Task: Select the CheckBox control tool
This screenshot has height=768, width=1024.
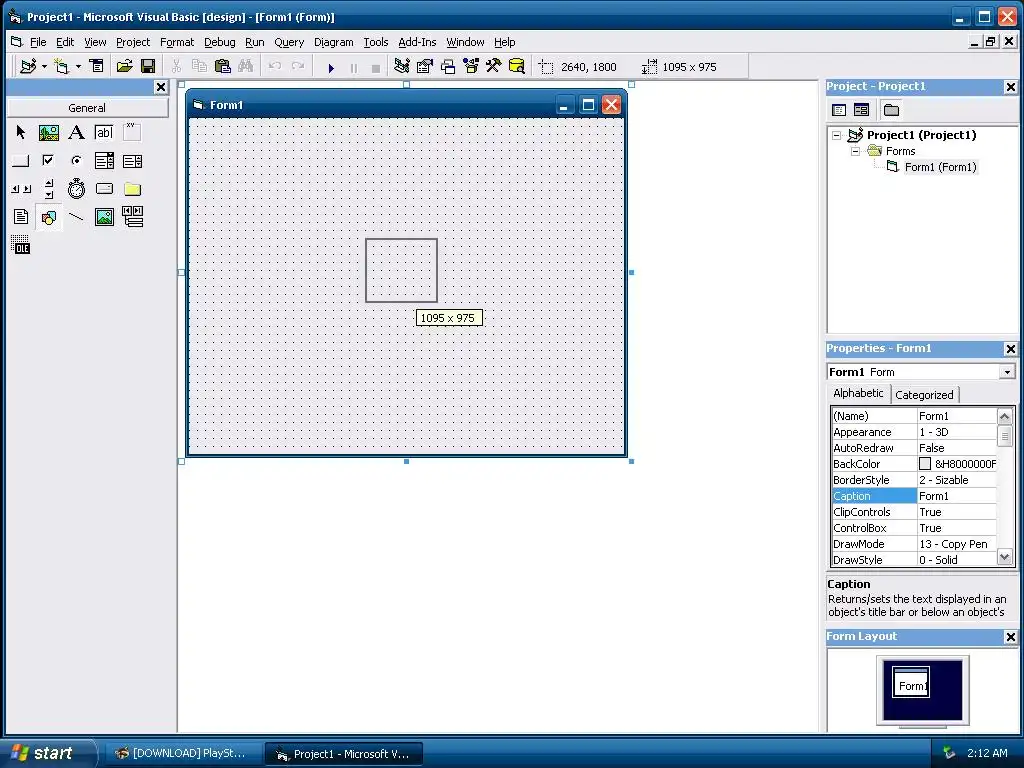Action: (49, 161)
